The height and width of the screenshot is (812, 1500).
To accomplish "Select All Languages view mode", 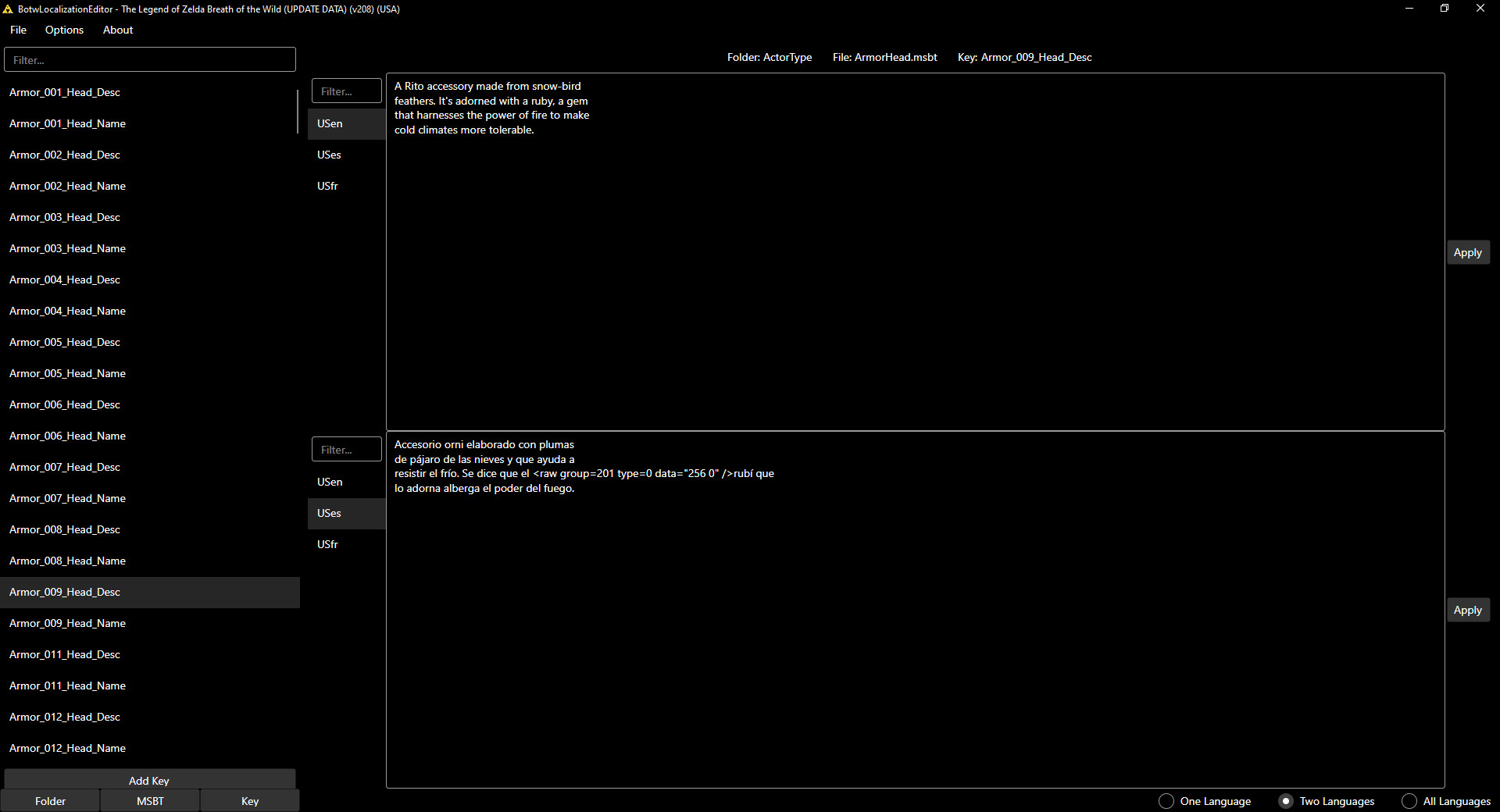I will (1446, 801).
